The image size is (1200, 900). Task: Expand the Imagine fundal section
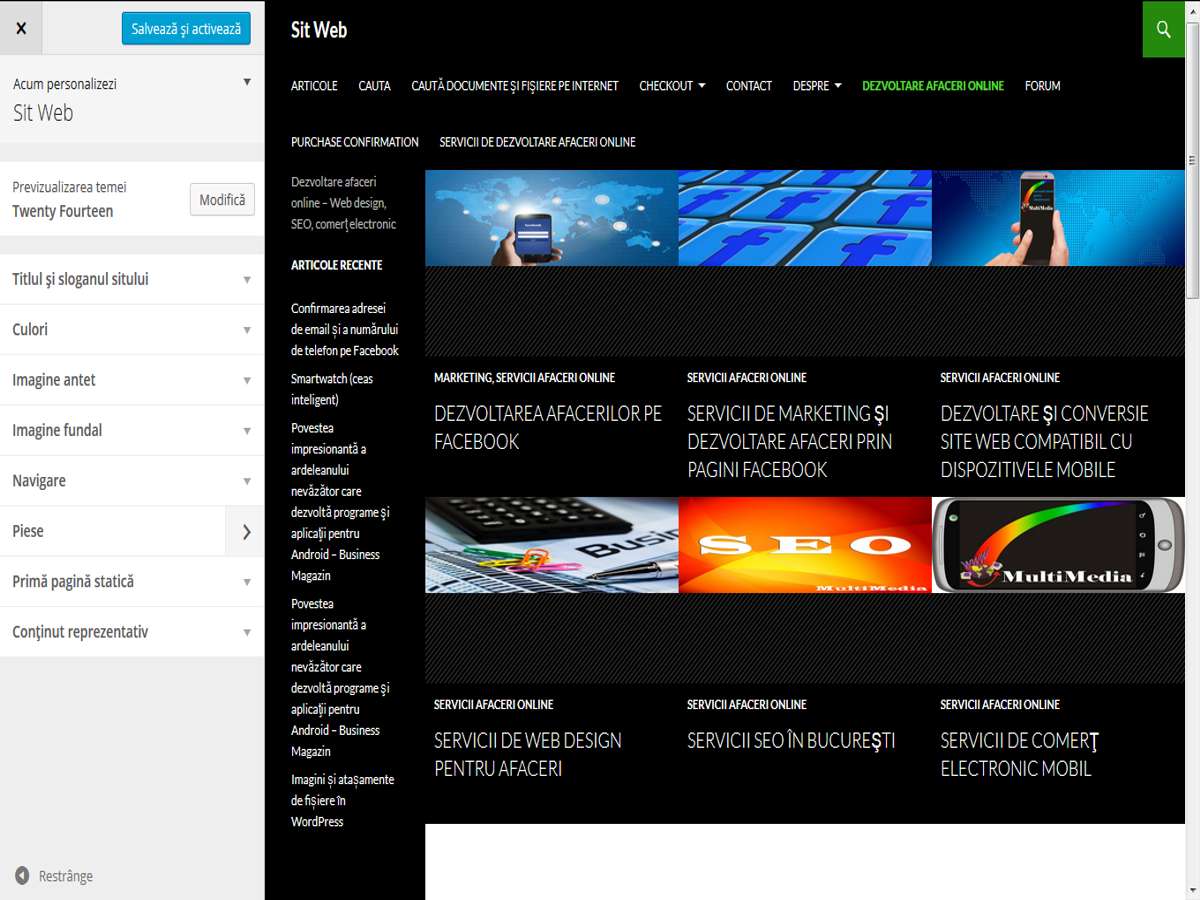[132, 430]
